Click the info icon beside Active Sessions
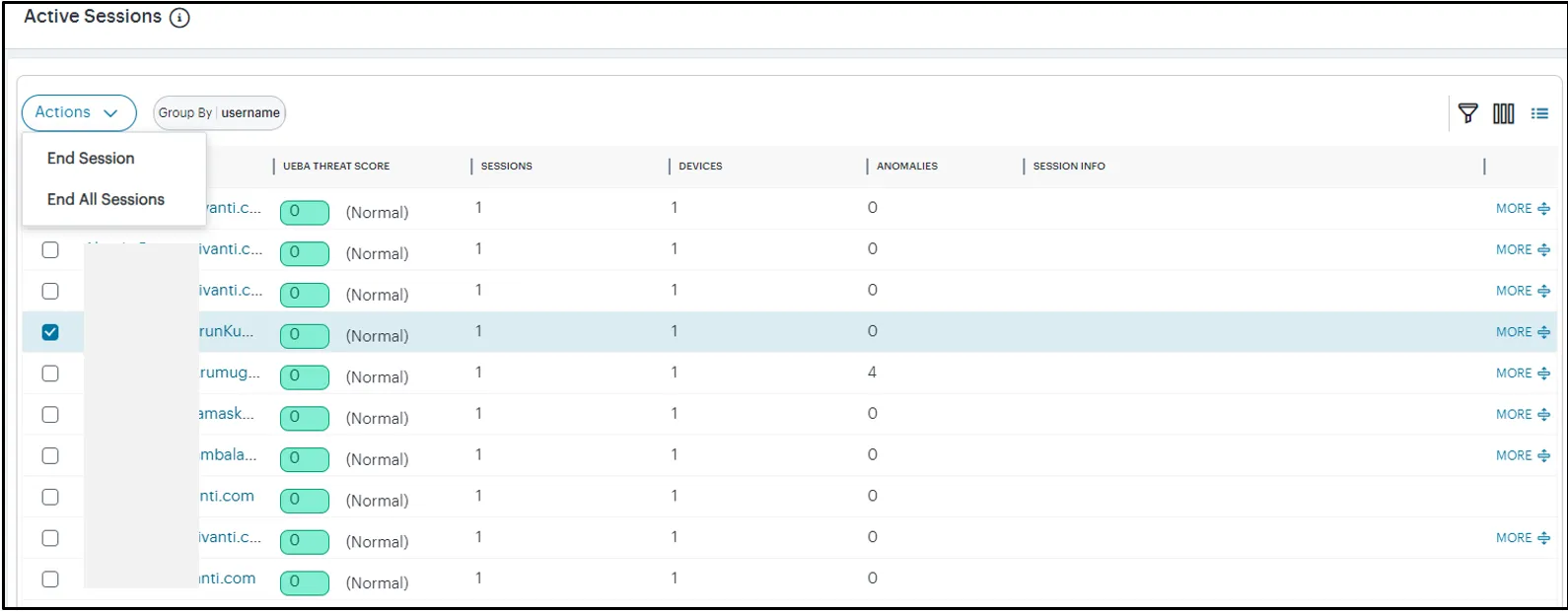 click(179, 18)
